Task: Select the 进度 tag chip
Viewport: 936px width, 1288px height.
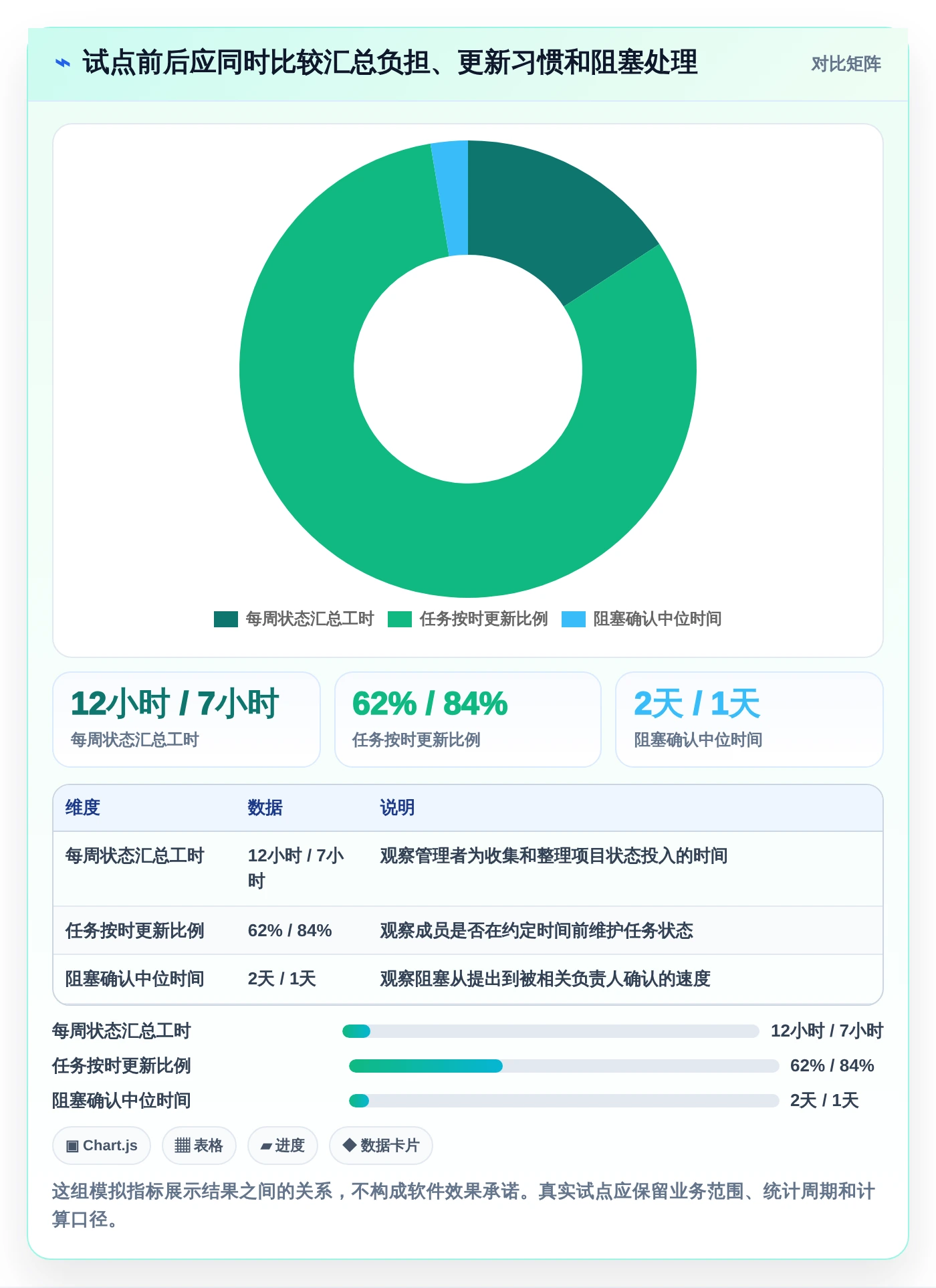Action: [x=283, y=1146]
